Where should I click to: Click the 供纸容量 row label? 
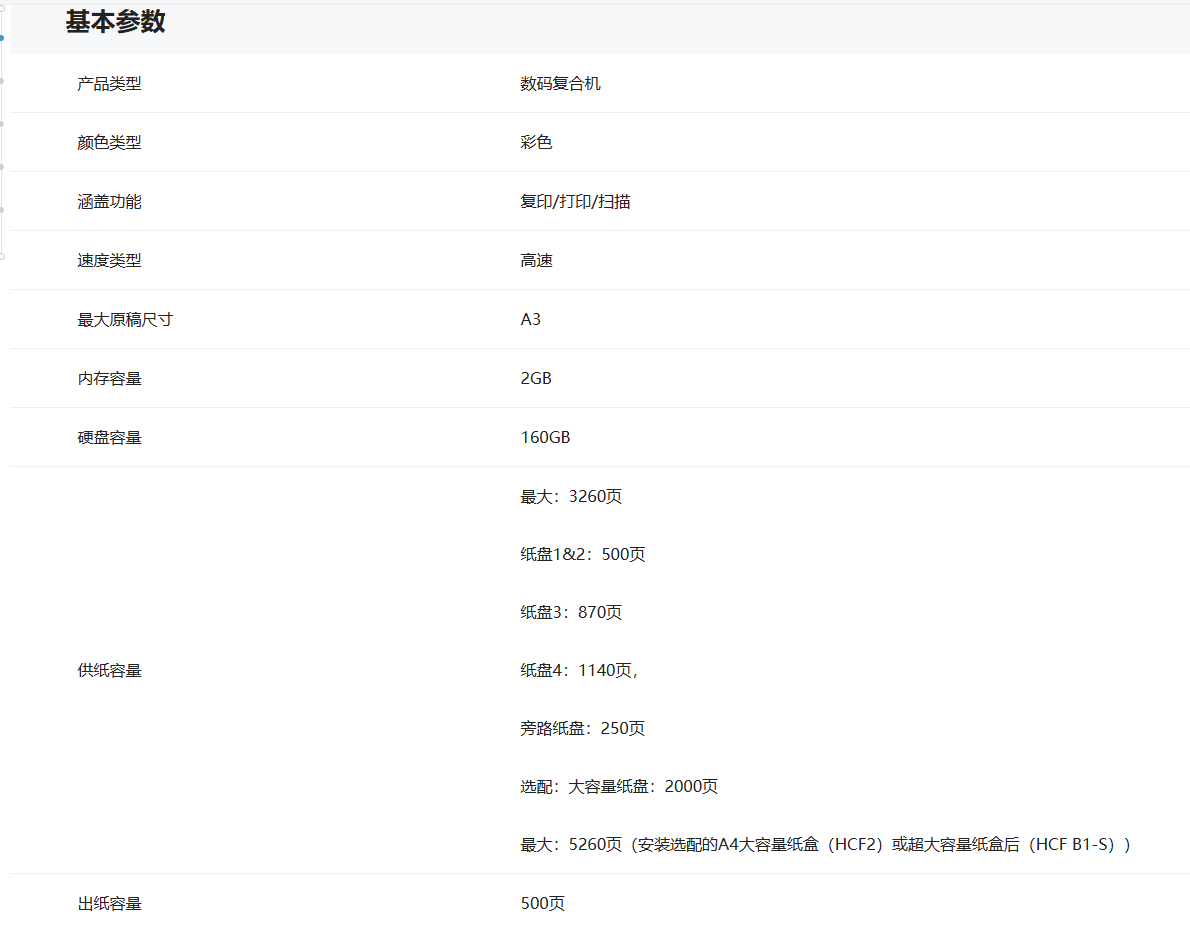tap(109, 671)
